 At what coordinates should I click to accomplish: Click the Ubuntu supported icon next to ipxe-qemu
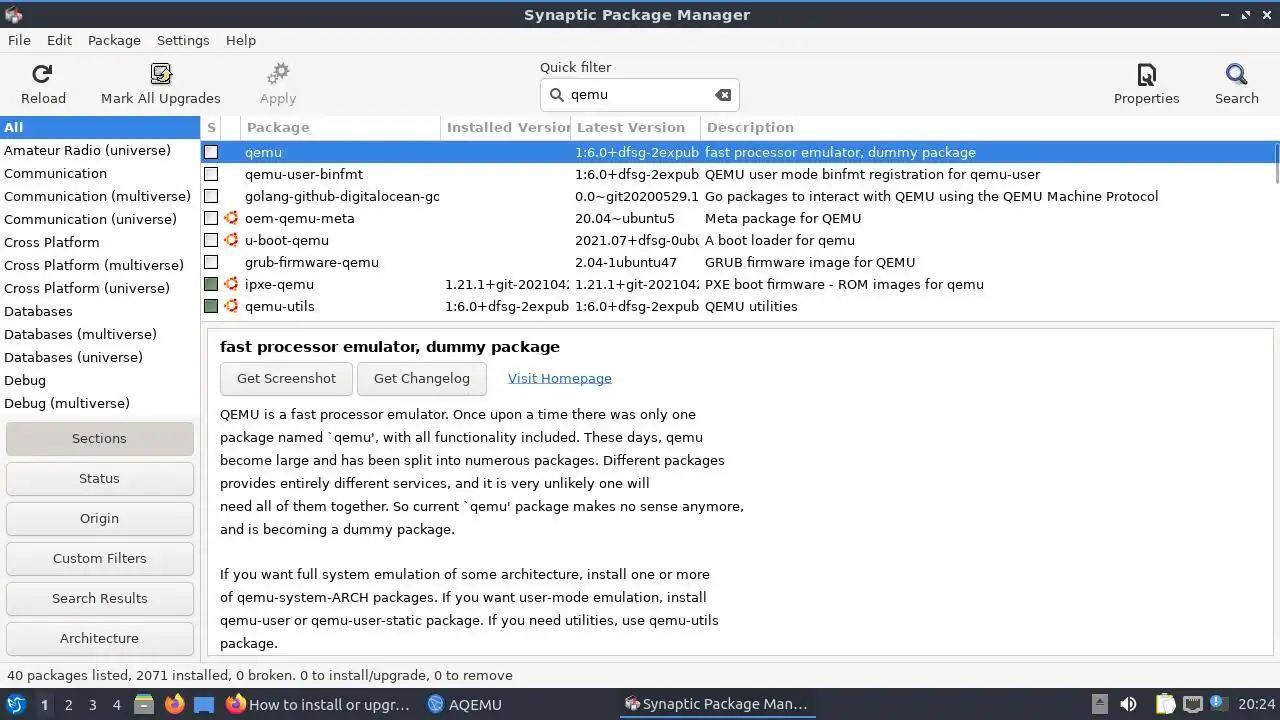coord(231,284)
